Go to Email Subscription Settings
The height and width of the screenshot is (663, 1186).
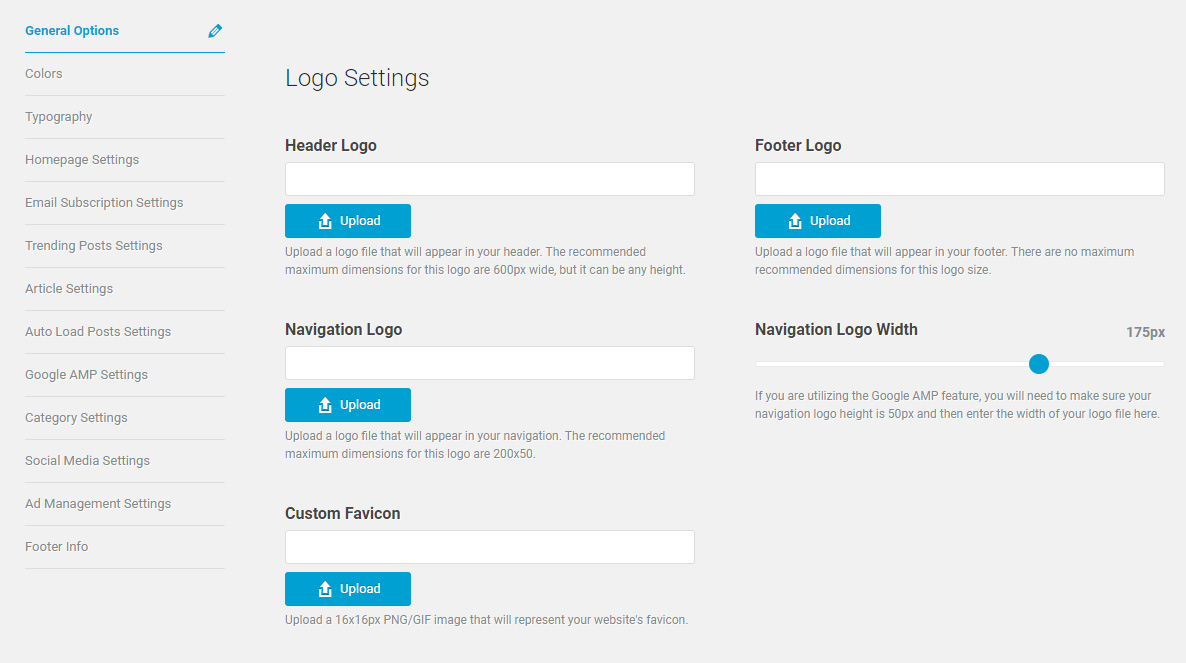(104, 203)
